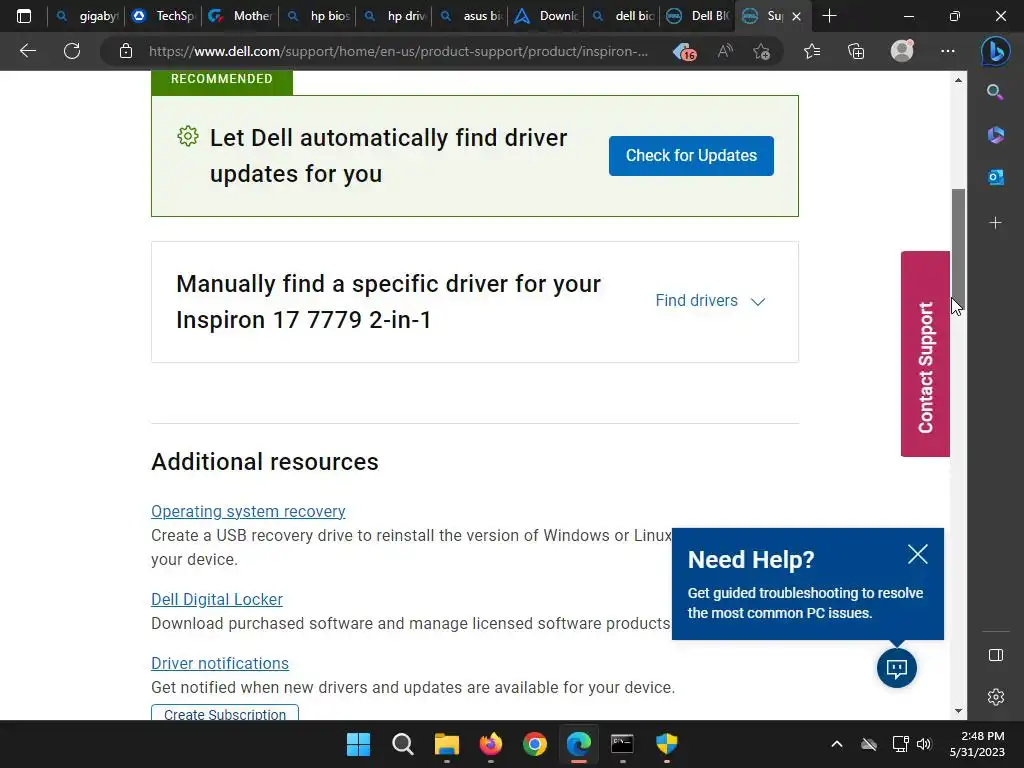Open the Contact Support side tab
Viewport: 1024px width, 768px height.
click(925, 354)
